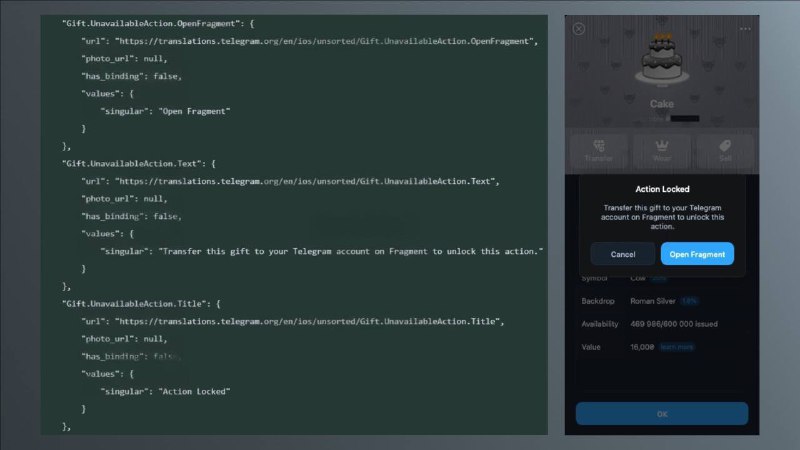
Task: Click the "Action Locked" singular value in JSON
Action: [195, 391]
